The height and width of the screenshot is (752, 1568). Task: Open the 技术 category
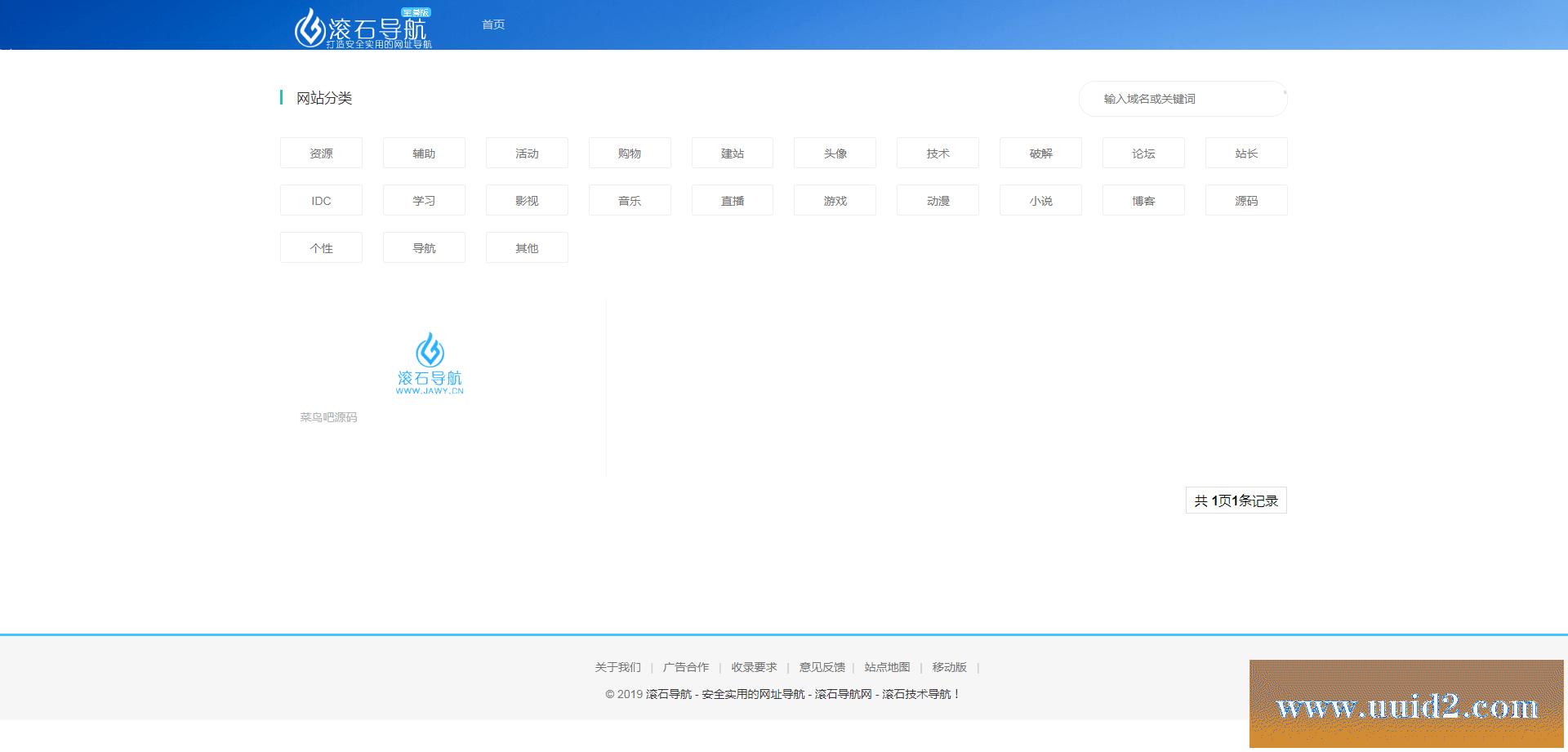[x=938, y=153]
